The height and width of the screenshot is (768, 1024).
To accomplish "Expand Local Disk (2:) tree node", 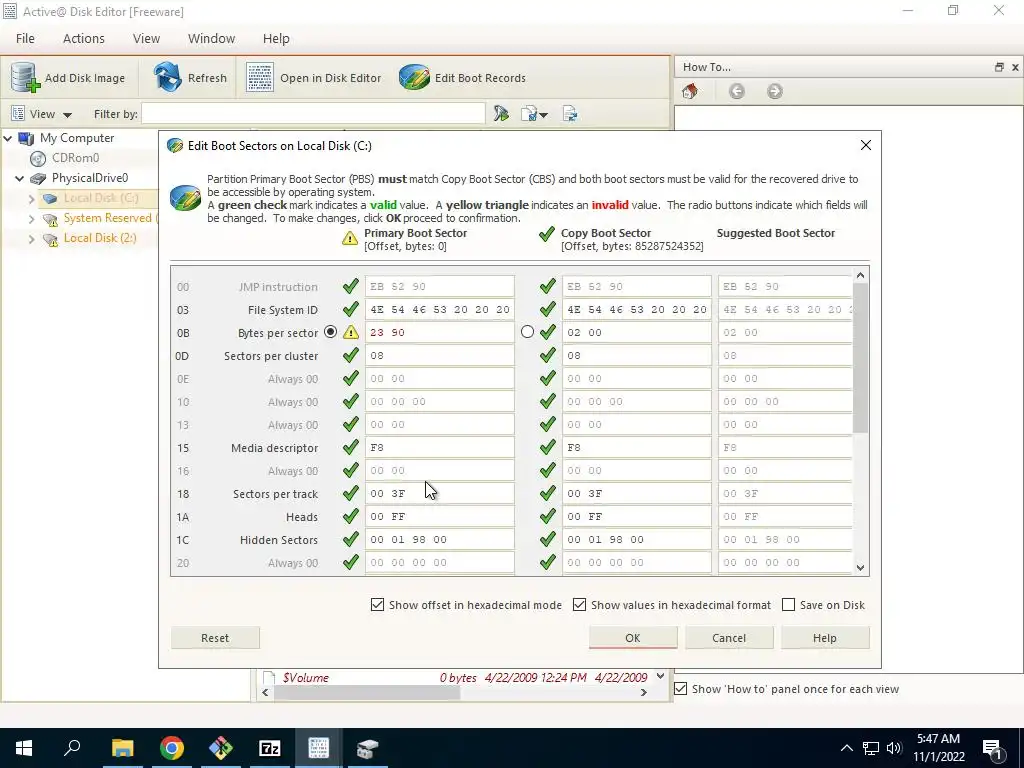I will (31, 239).
